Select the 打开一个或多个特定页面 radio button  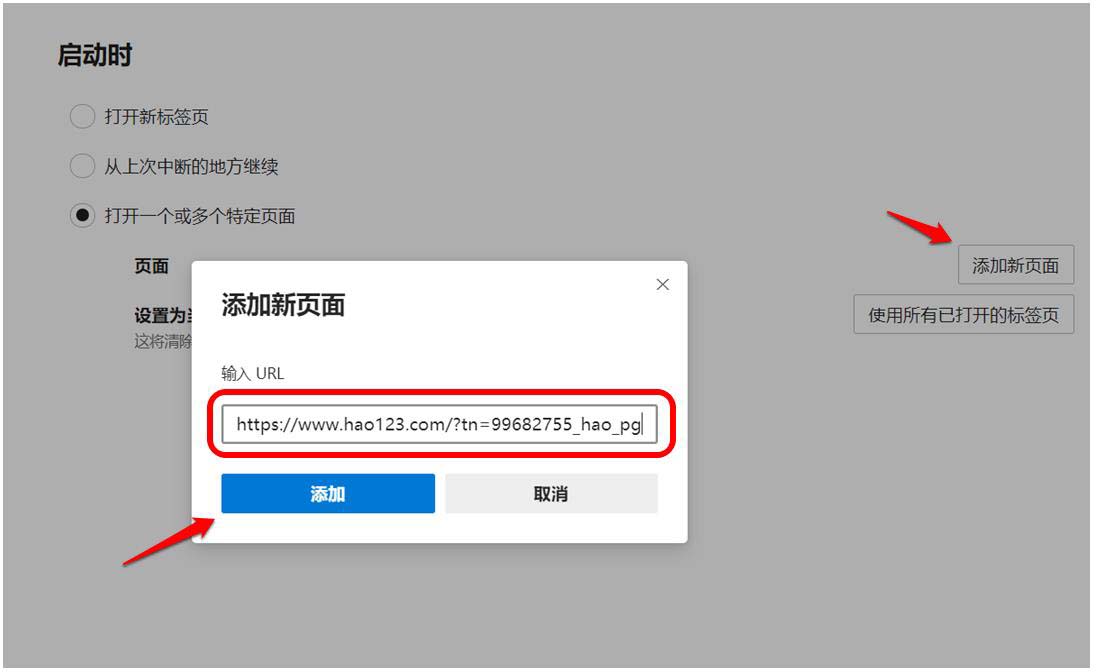(x=82, y=215)
